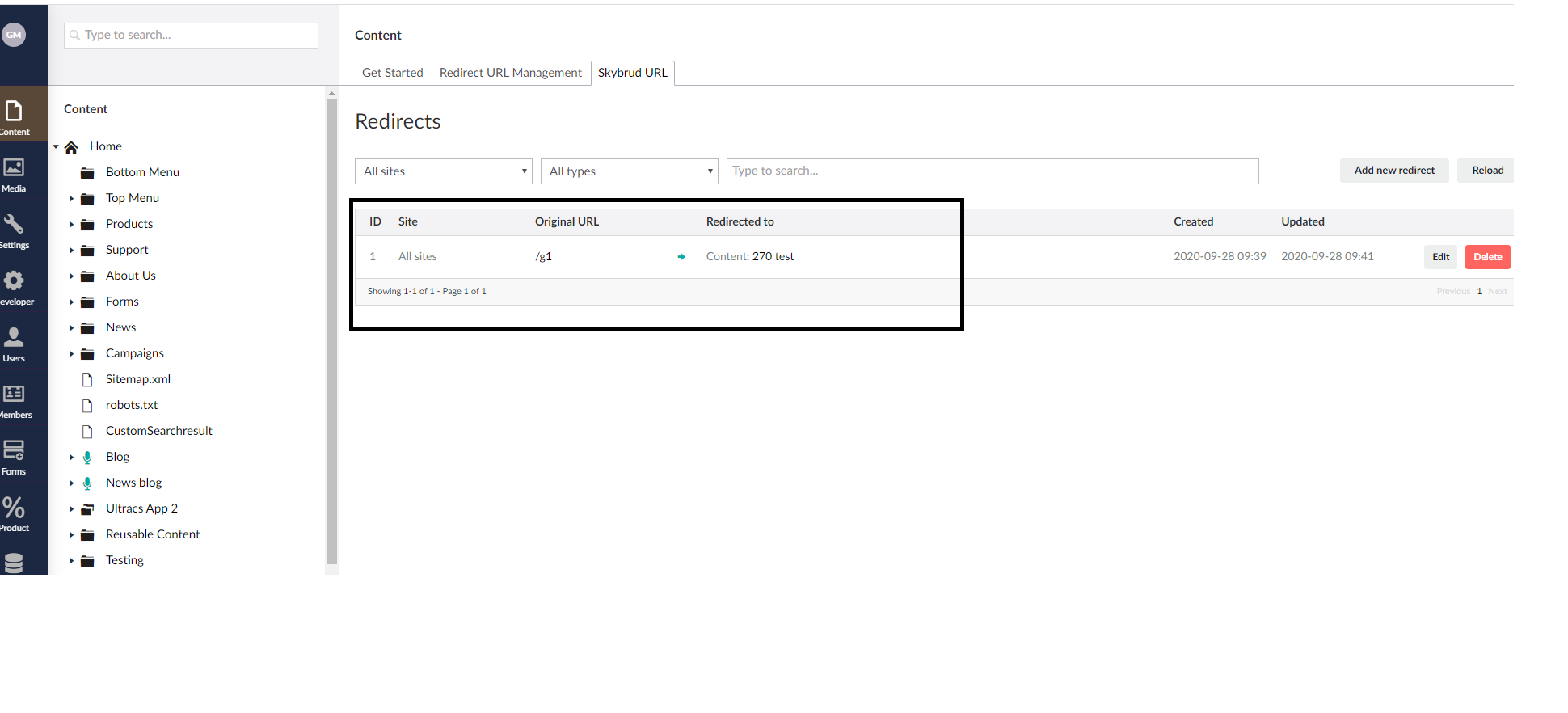This screenshot has width=1568, height=713.
Task: Select the Skybrud URL tab
Action: 633,73
